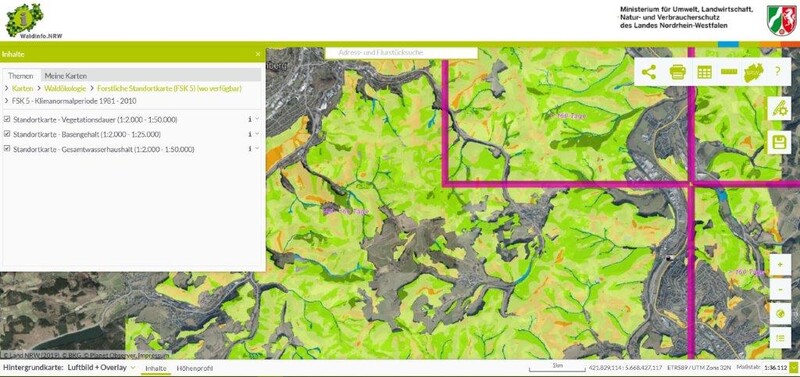Switch to Meine Karten tab
The height and width of the screenshot is (377, 800).
click(65, 76)
